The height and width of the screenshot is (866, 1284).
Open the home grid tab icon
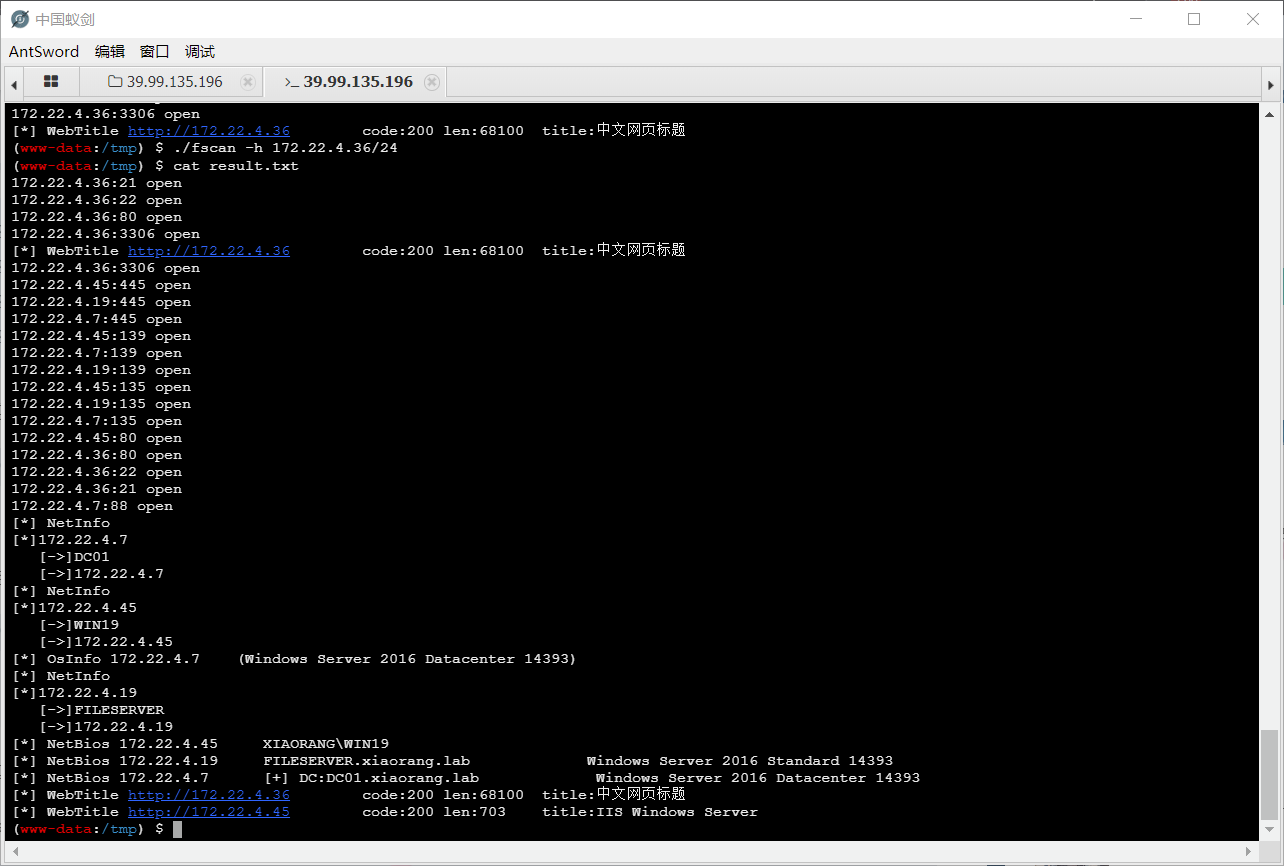51,82
